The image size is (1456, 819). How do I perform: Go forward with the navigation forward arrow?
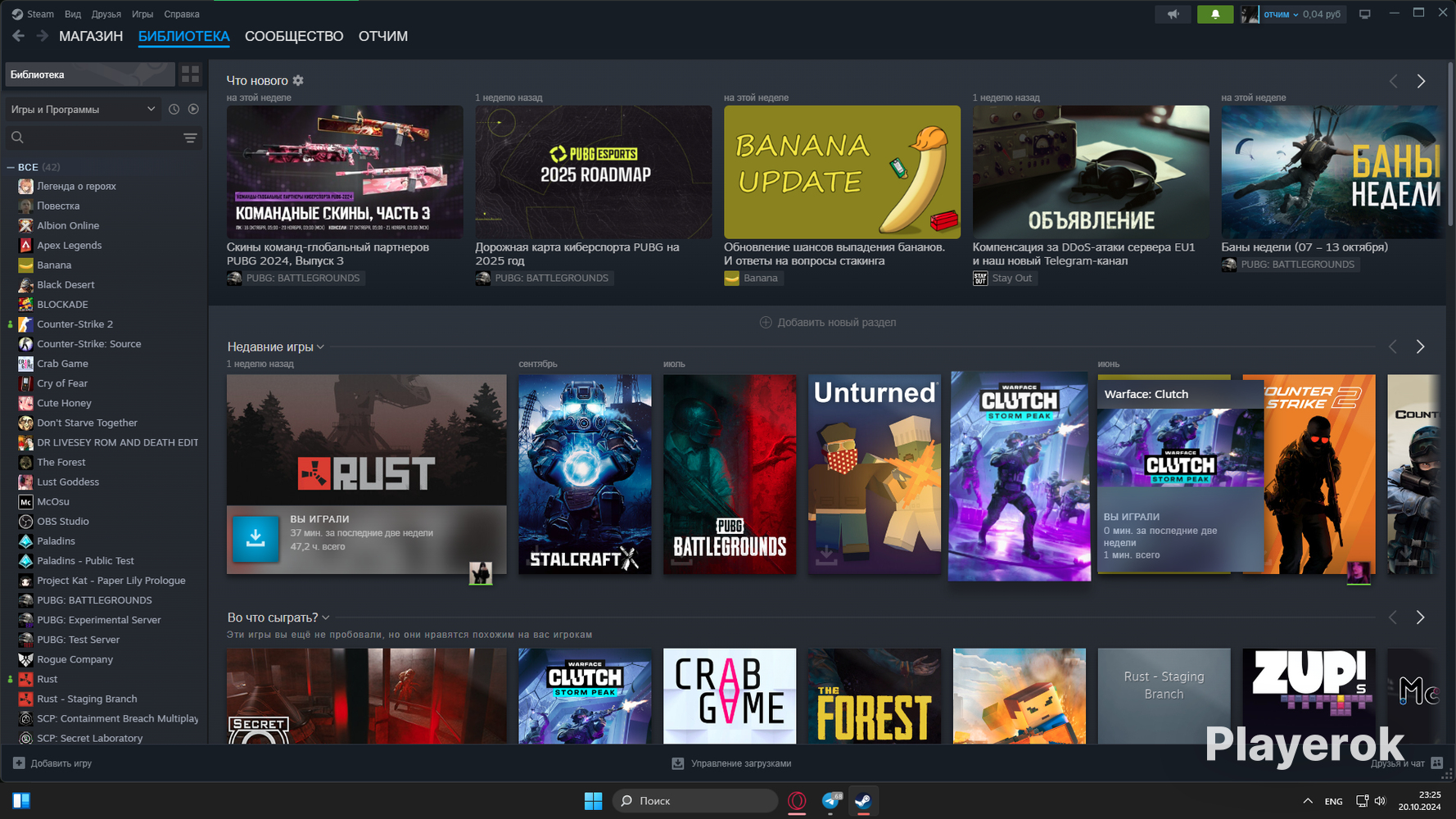coord(42,36)
